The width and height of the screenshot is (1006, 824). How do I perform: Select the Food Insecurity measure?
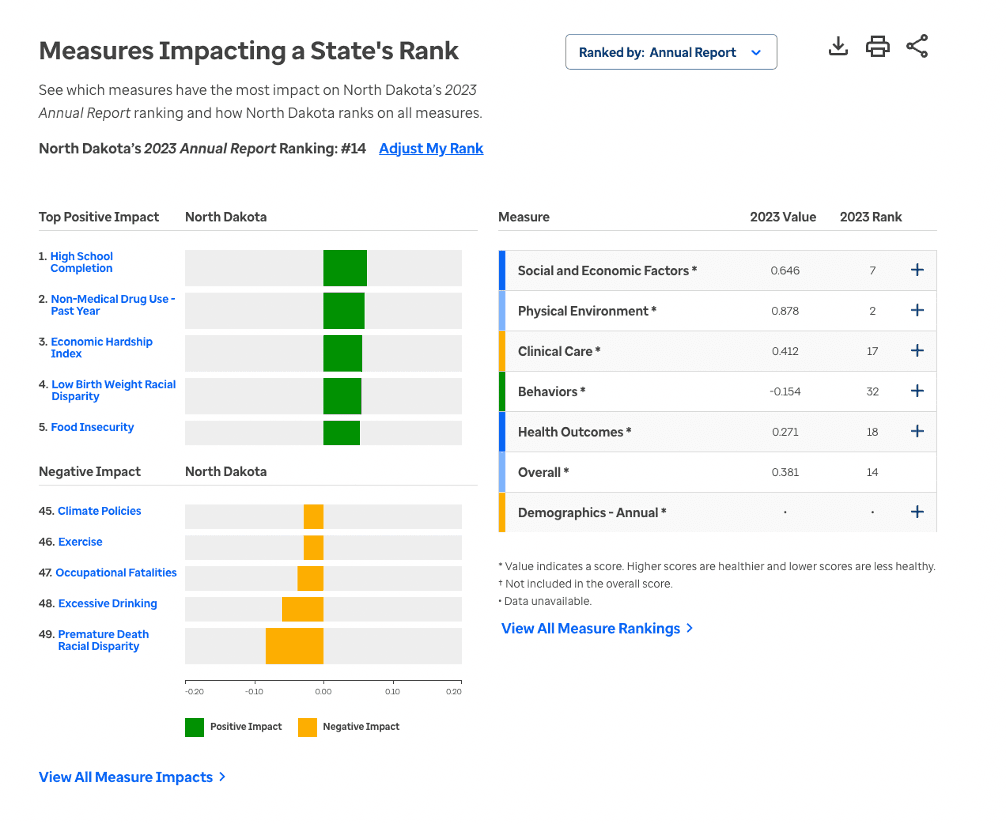pyautogui.click(x=92, y=427)
